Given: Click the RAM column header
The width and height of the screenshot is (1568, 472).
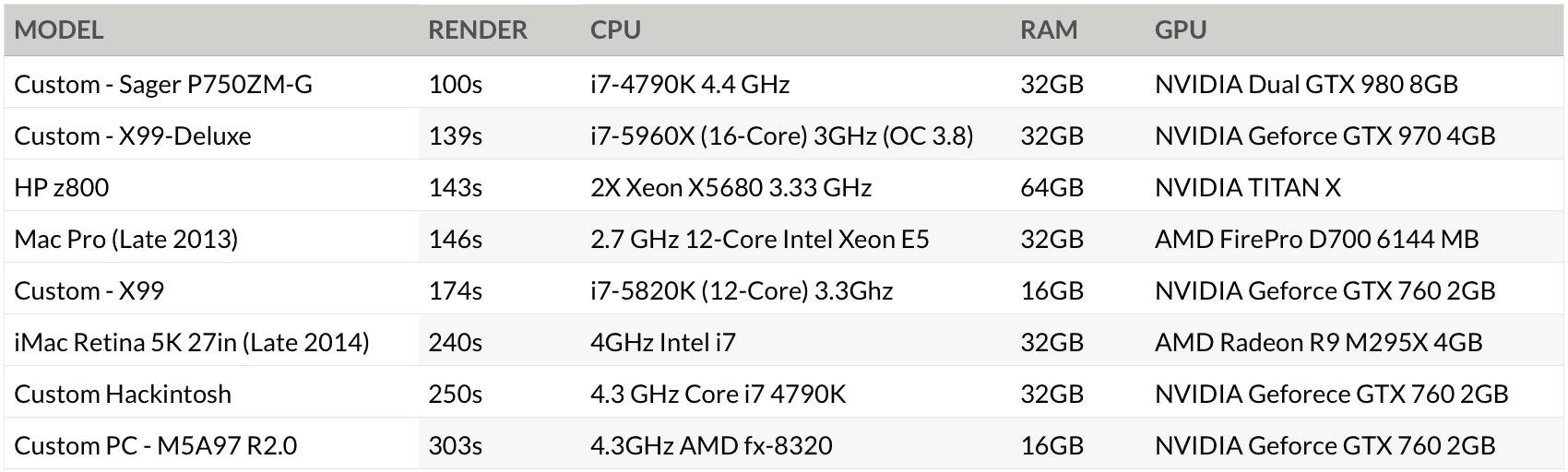Looking at the screenshot, I should click(x=1048, y=30).
